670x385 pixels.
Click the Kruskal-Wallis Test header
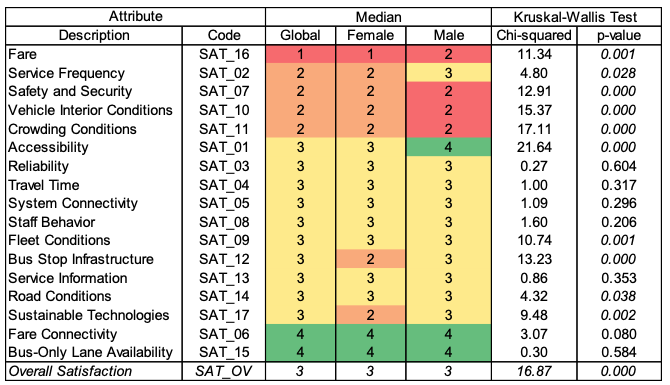tap(576, 17)
